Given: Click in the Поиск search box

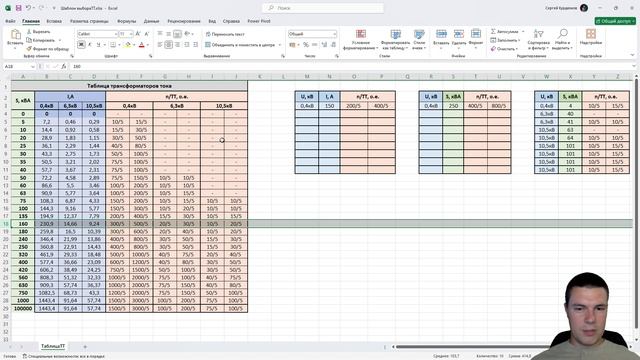Looking at the screenshot, I should pos(323,8).
